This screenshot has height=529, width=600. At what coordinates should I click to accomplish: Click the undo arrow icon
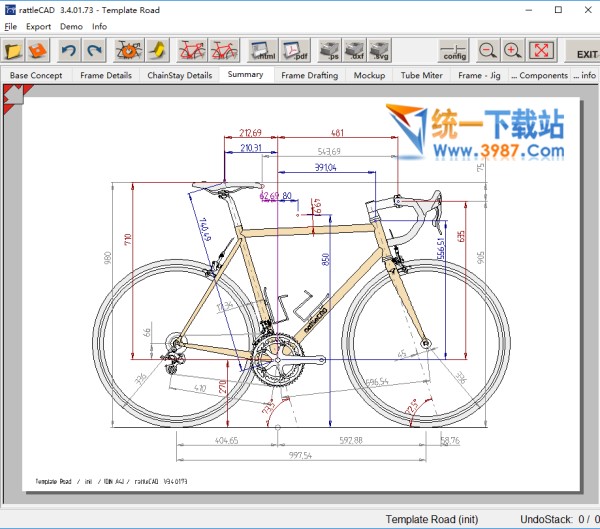coord(68,49)
